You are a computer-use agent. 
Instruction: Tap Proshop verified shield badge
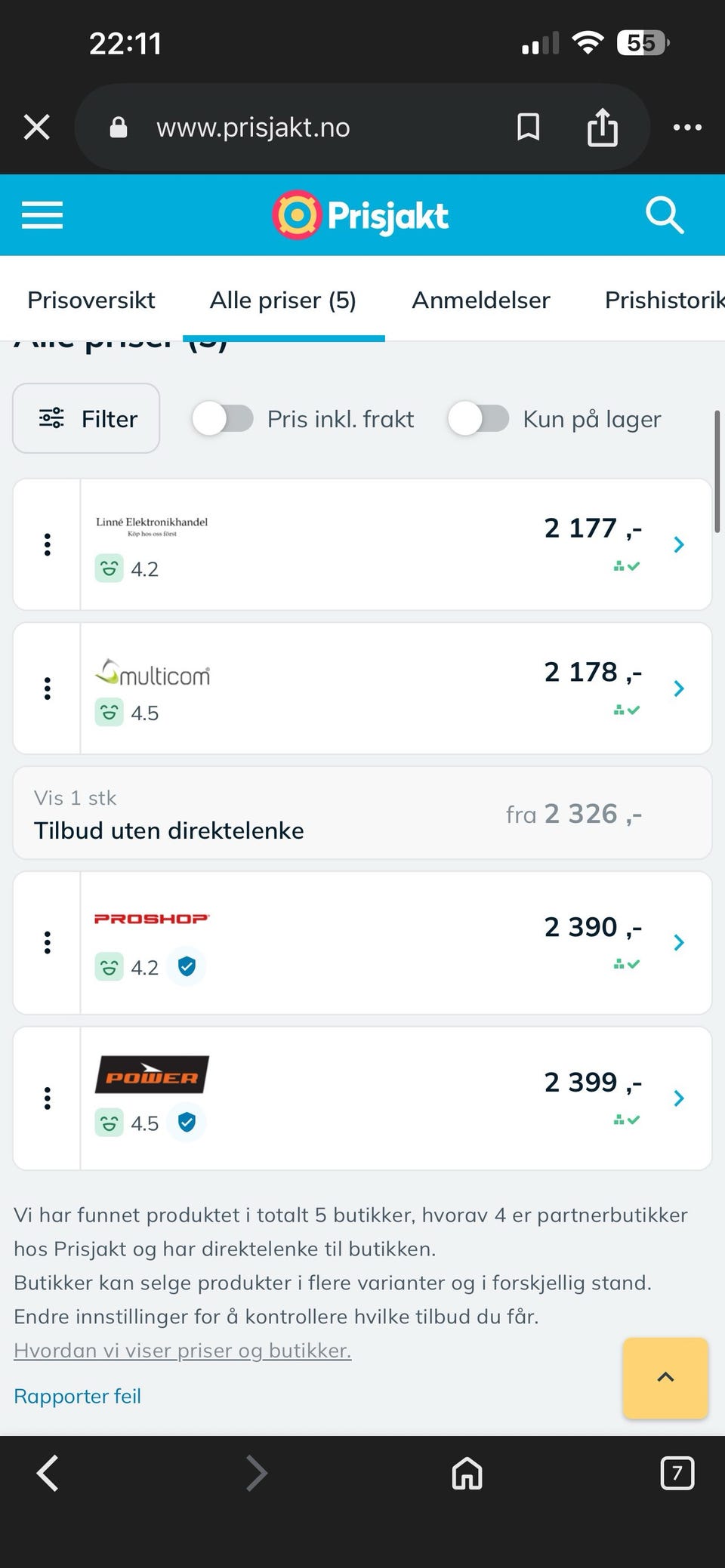click(187, 966)
